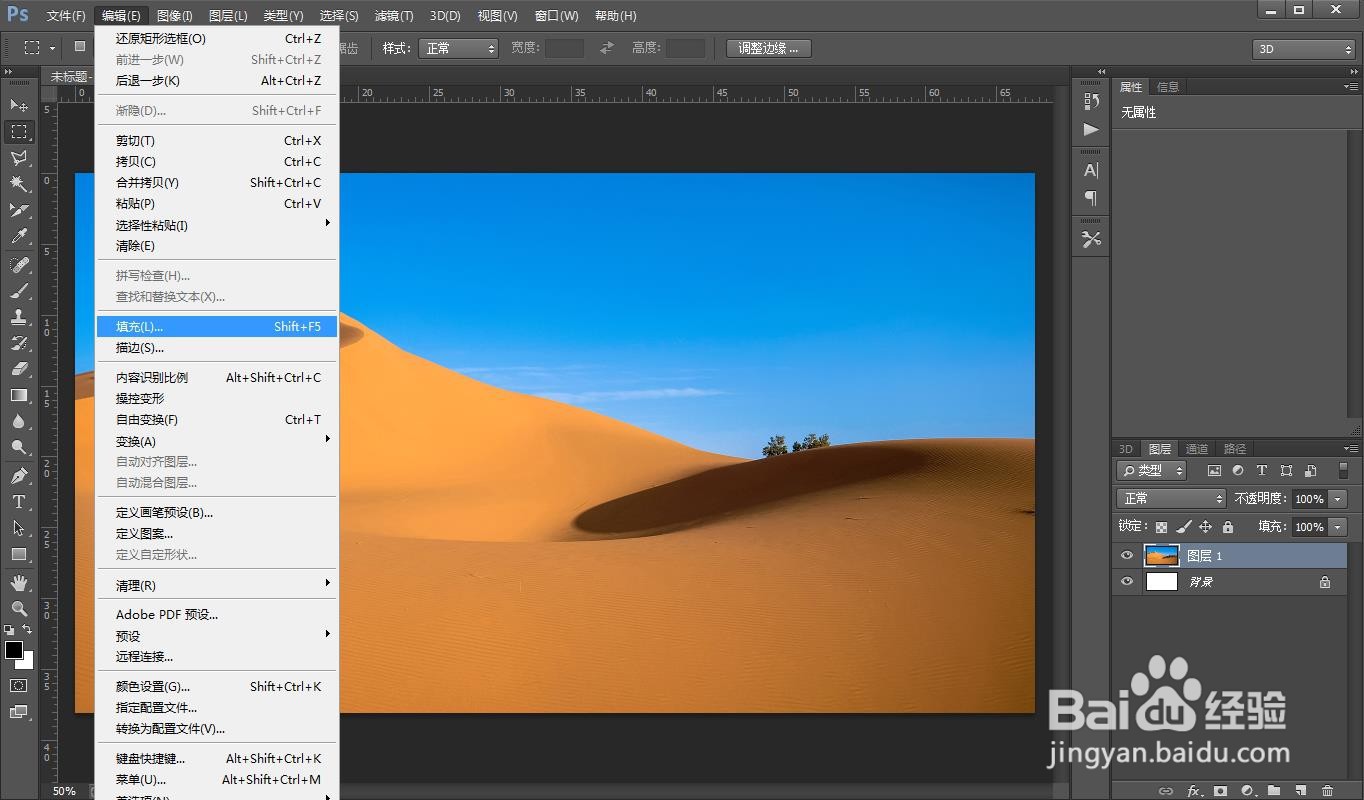Add a layer mask

point(1220,791)
